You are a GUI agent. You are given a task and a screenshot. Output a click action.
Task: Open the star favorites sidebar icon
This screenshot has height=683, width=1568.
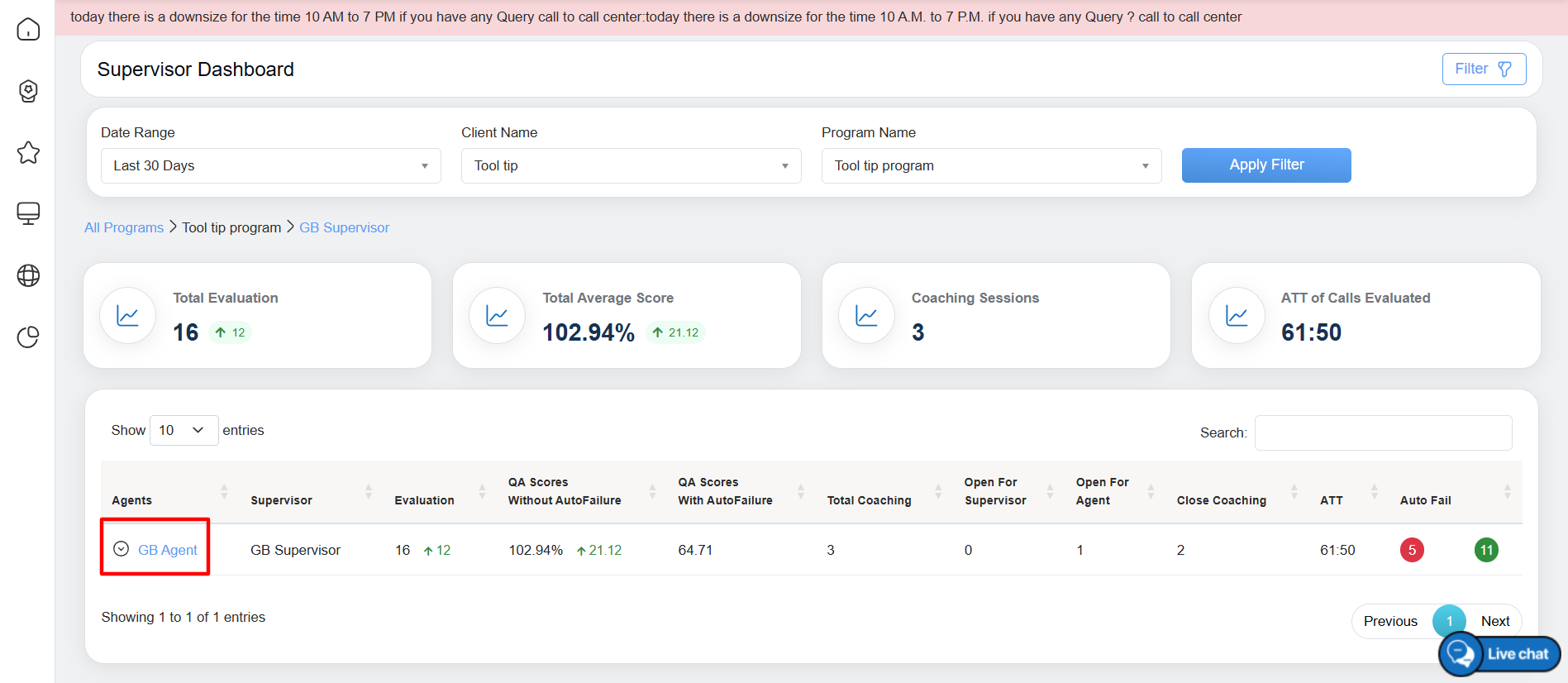(28, 152)
